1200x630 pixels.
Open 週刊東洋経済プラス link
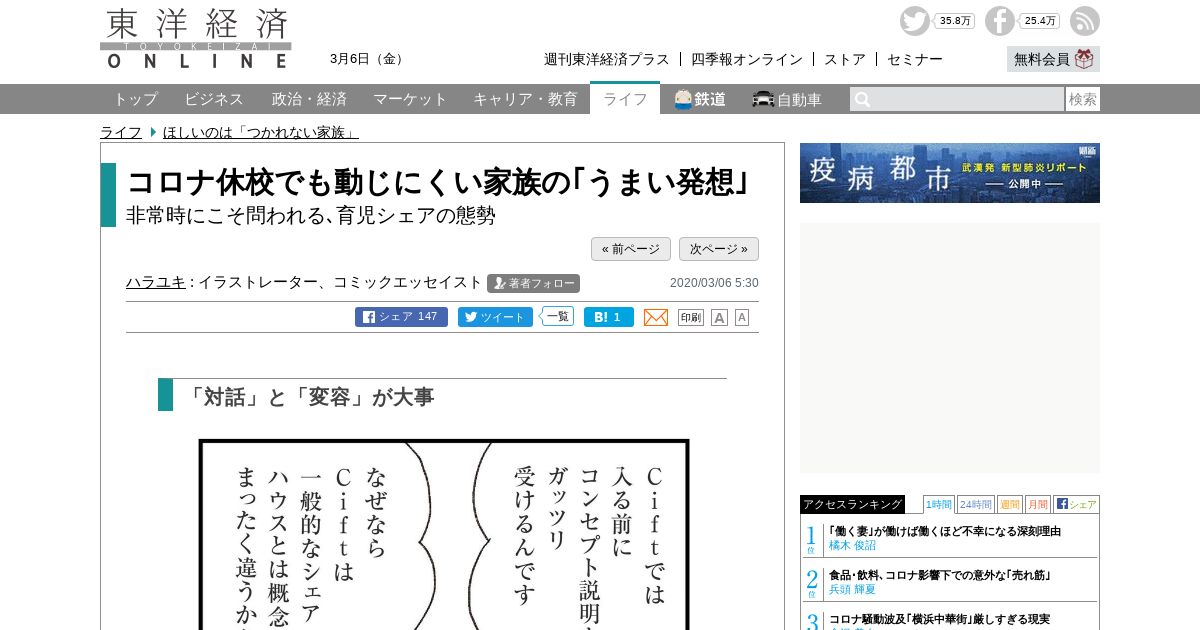coord(607,59)
